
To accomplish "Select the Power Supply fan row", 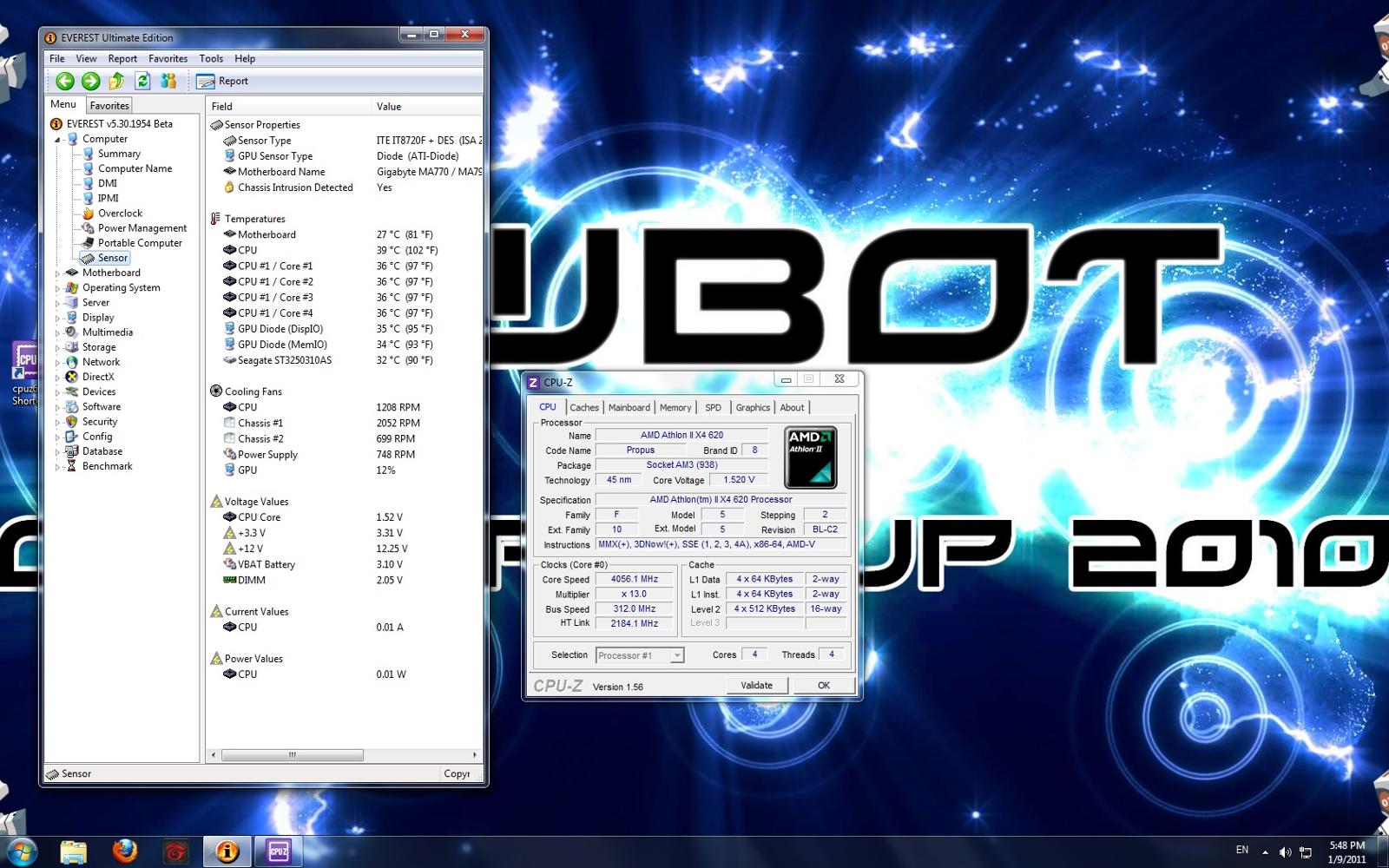I will coord(345,455).
